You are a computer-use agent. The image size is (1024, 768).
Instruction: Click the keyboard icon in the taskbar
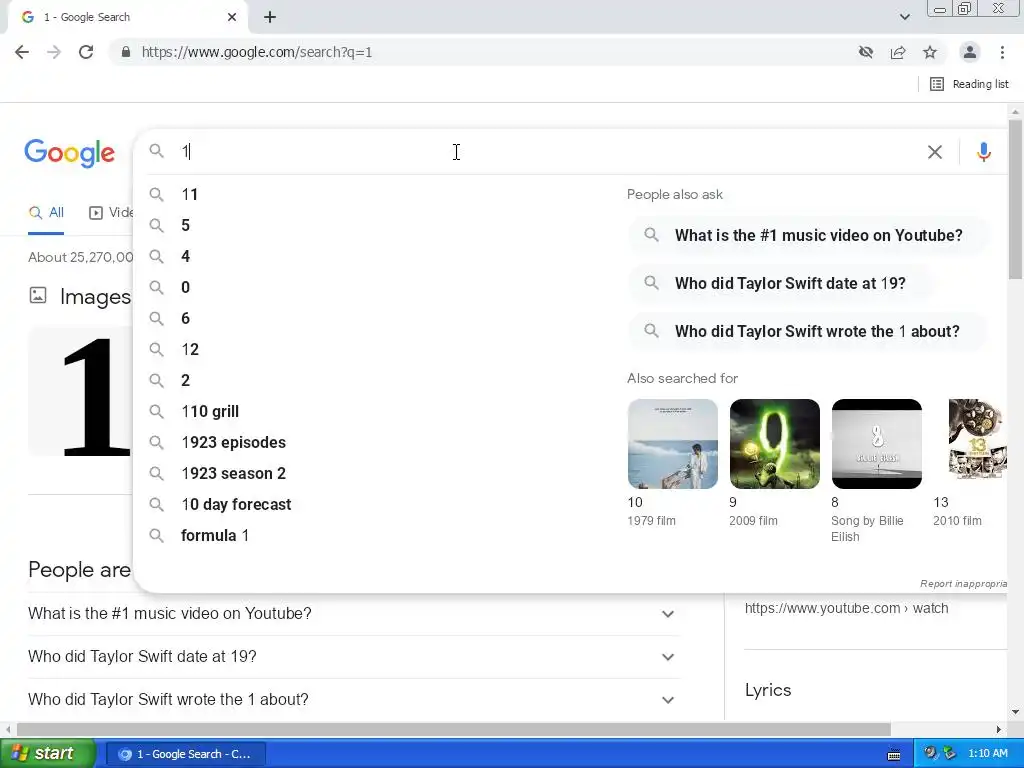pos(894,755)
